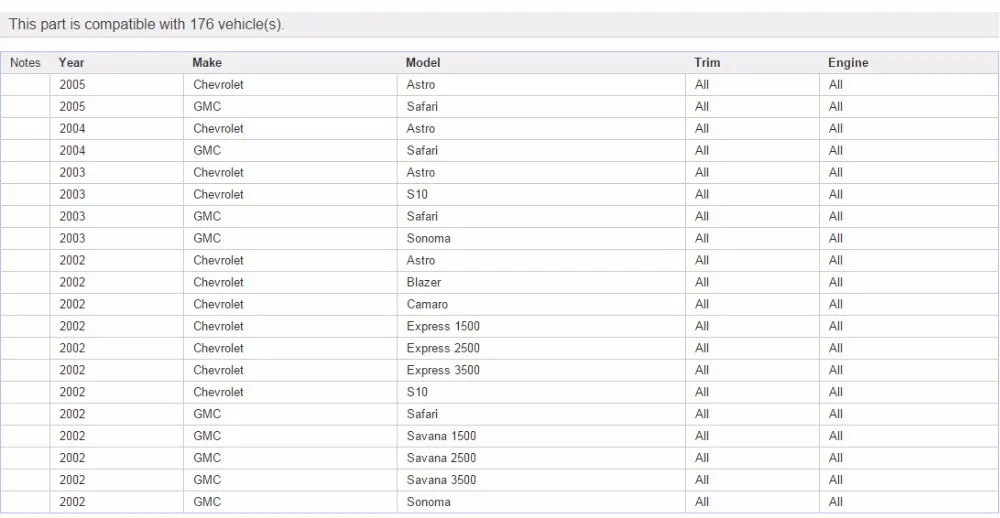Click Engine 'All' in the Blazer row
Image resolution: width=1000 pixels, height=518 pixels.
836,282
